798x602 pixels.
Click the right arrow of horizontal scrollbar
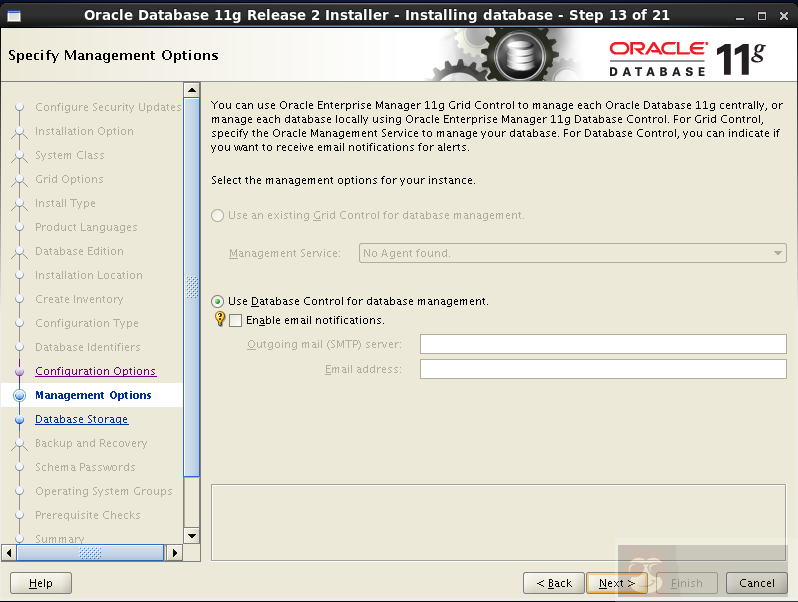pyautogui.click(x=175, y=553)
